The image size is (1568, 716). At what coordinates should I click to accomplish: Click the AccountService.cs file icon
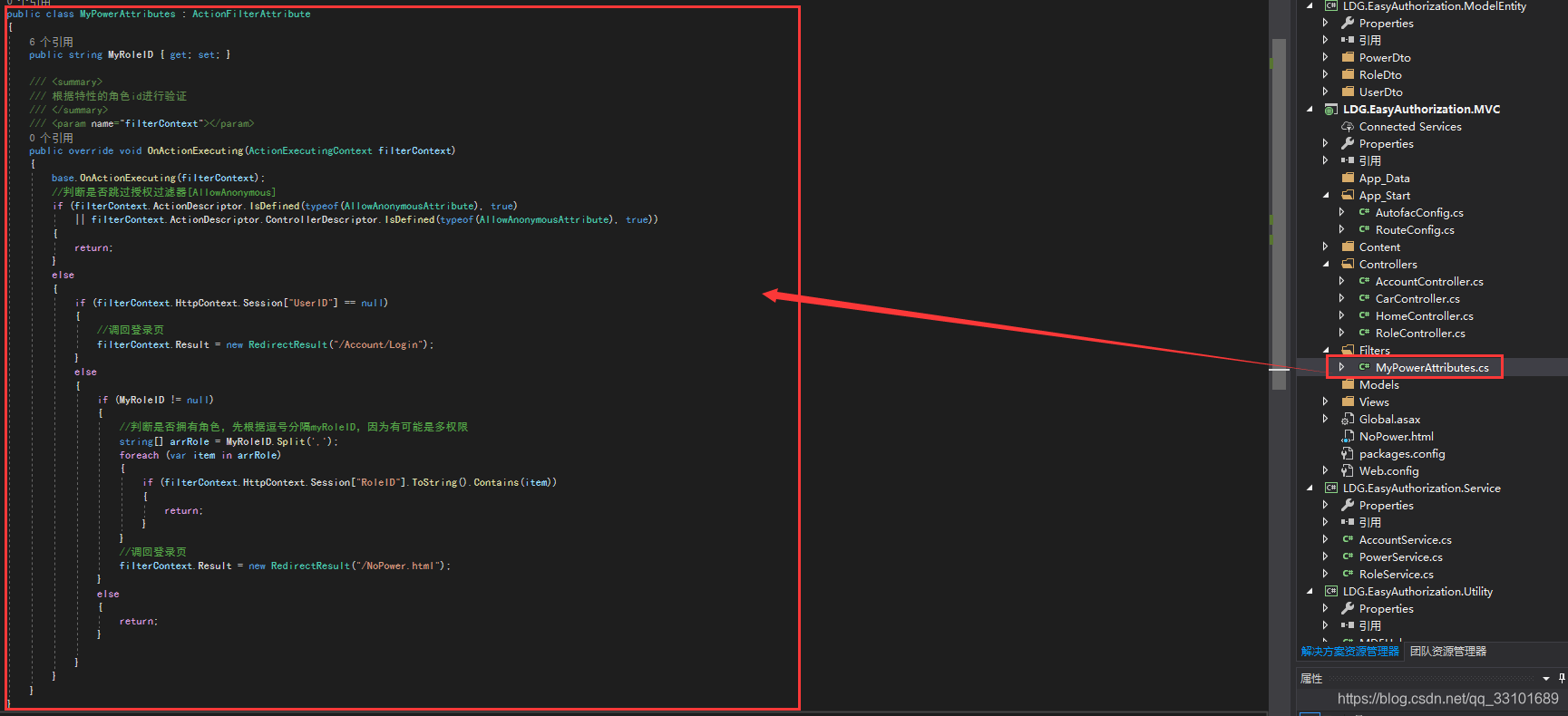pyautogui.click(x=1348, y=539)
